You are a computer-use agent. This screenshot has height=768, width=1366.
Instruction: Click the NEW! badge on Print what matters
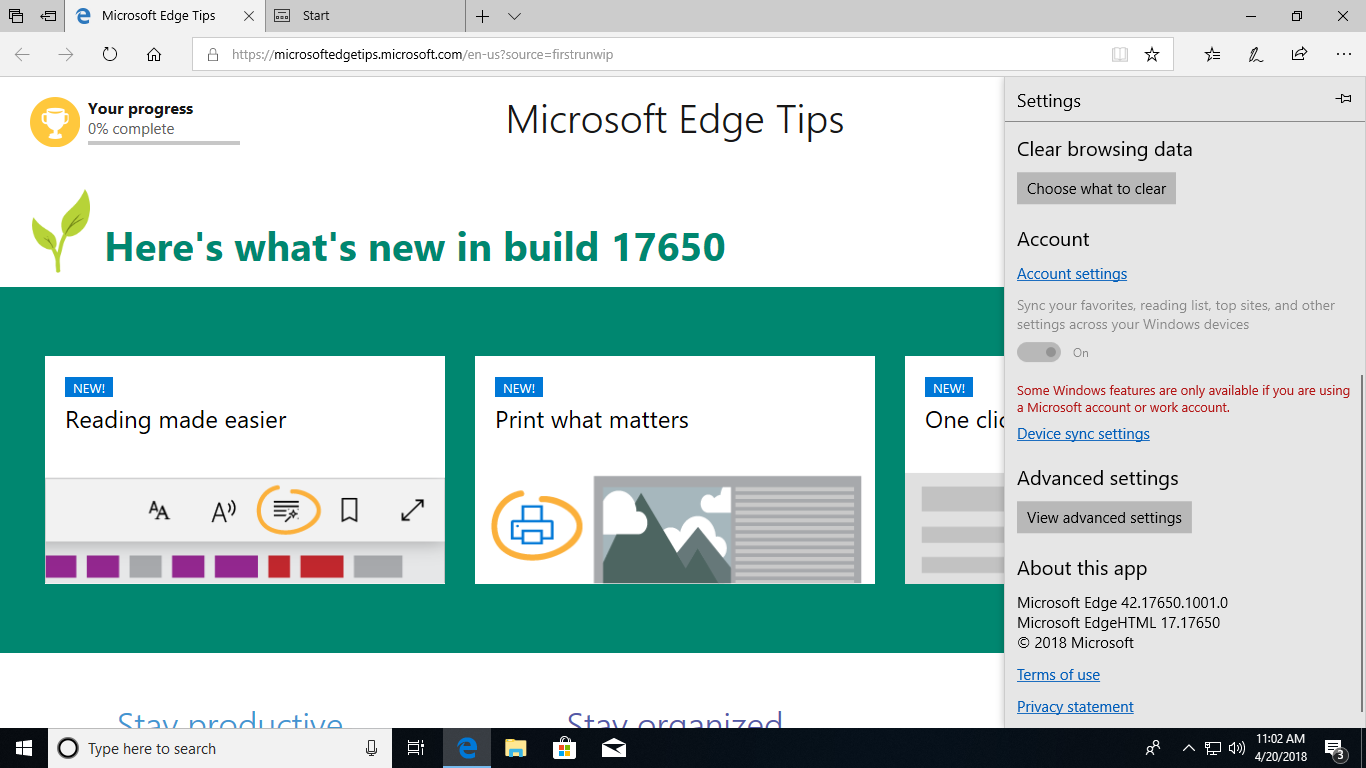519,388
